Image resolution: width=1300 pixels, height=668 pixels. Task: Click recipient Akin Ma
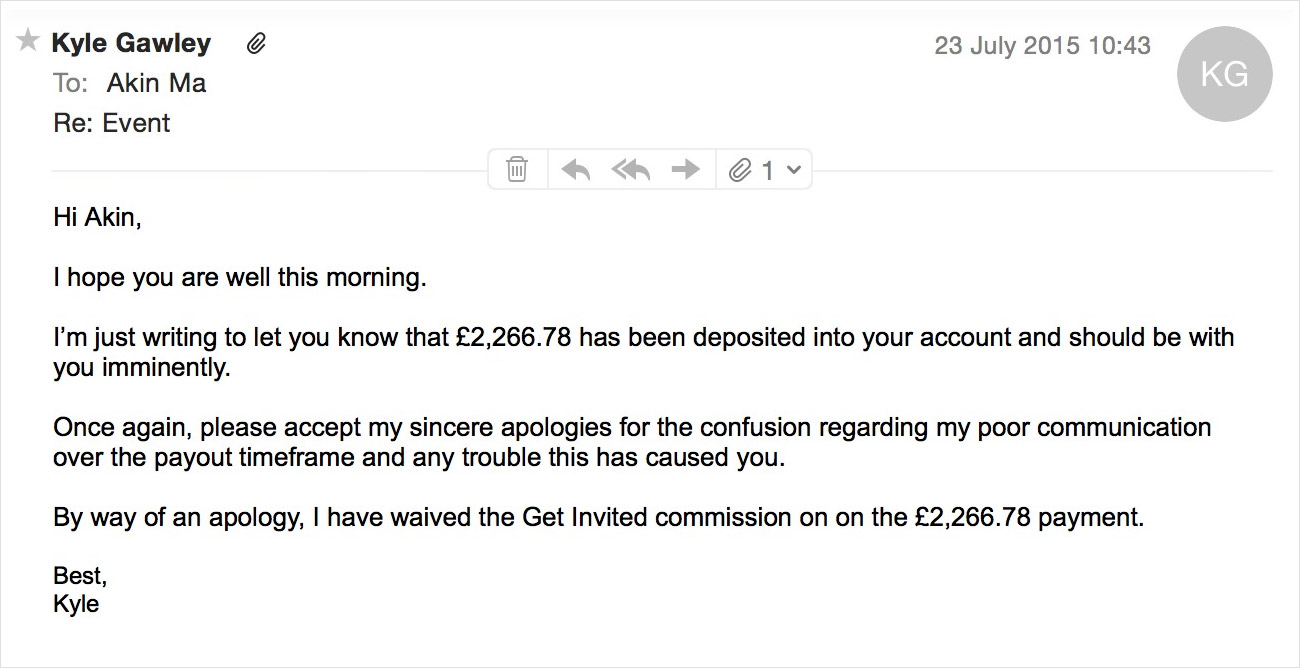157,83
